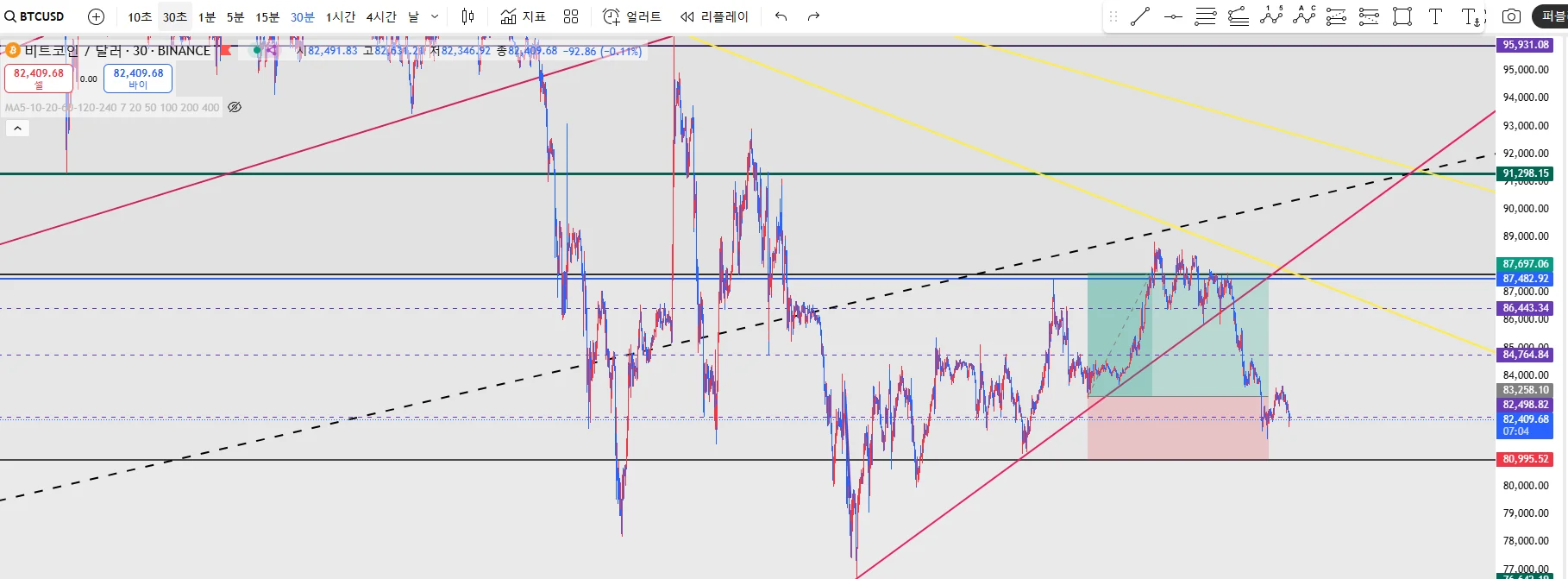Viewport: 1568px width, 579px height.
Task: Select the text tool
Action: (1435, 16)
